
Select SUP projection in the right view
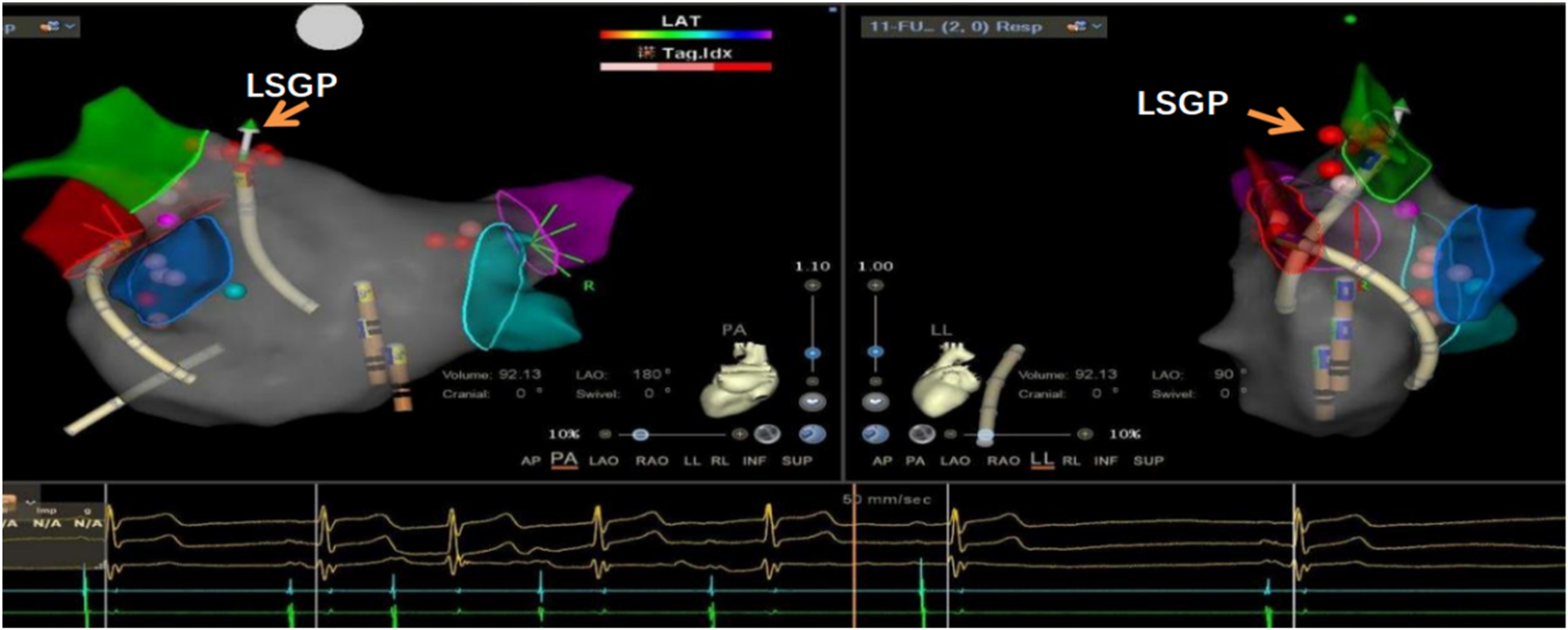[1149, 461]
